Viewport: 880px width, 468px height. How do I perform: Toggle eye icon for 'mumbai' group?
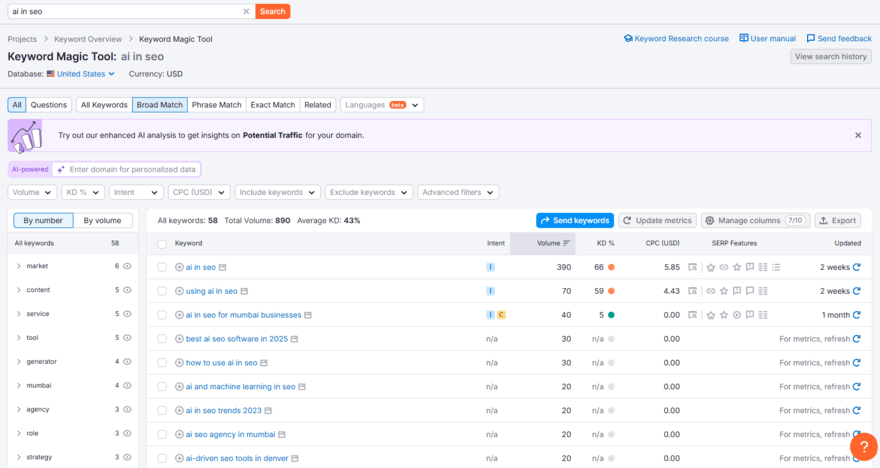pyautogui.click(x=127, y=386)
